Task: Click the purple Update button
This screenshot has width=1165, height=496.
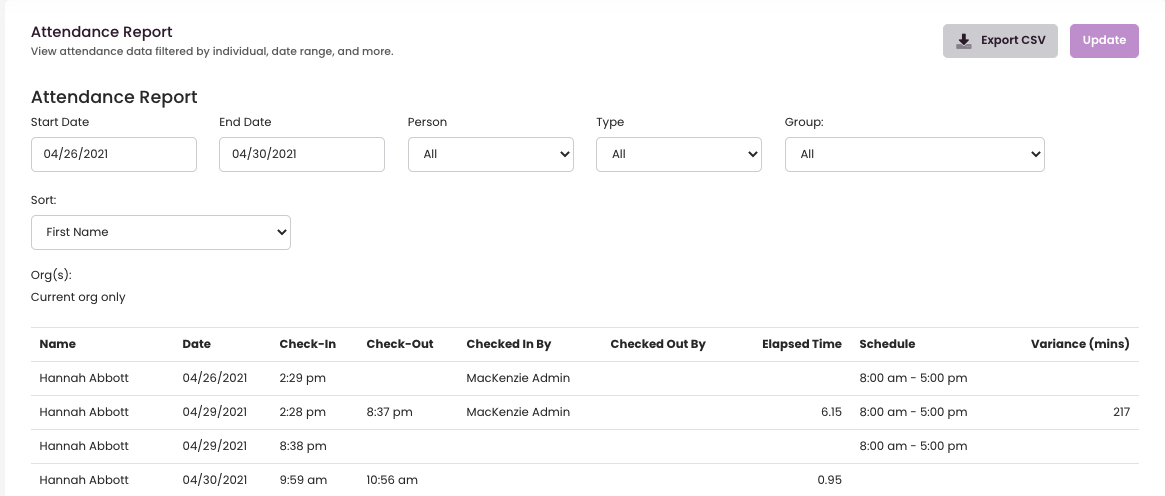Action: (1104, 41)
